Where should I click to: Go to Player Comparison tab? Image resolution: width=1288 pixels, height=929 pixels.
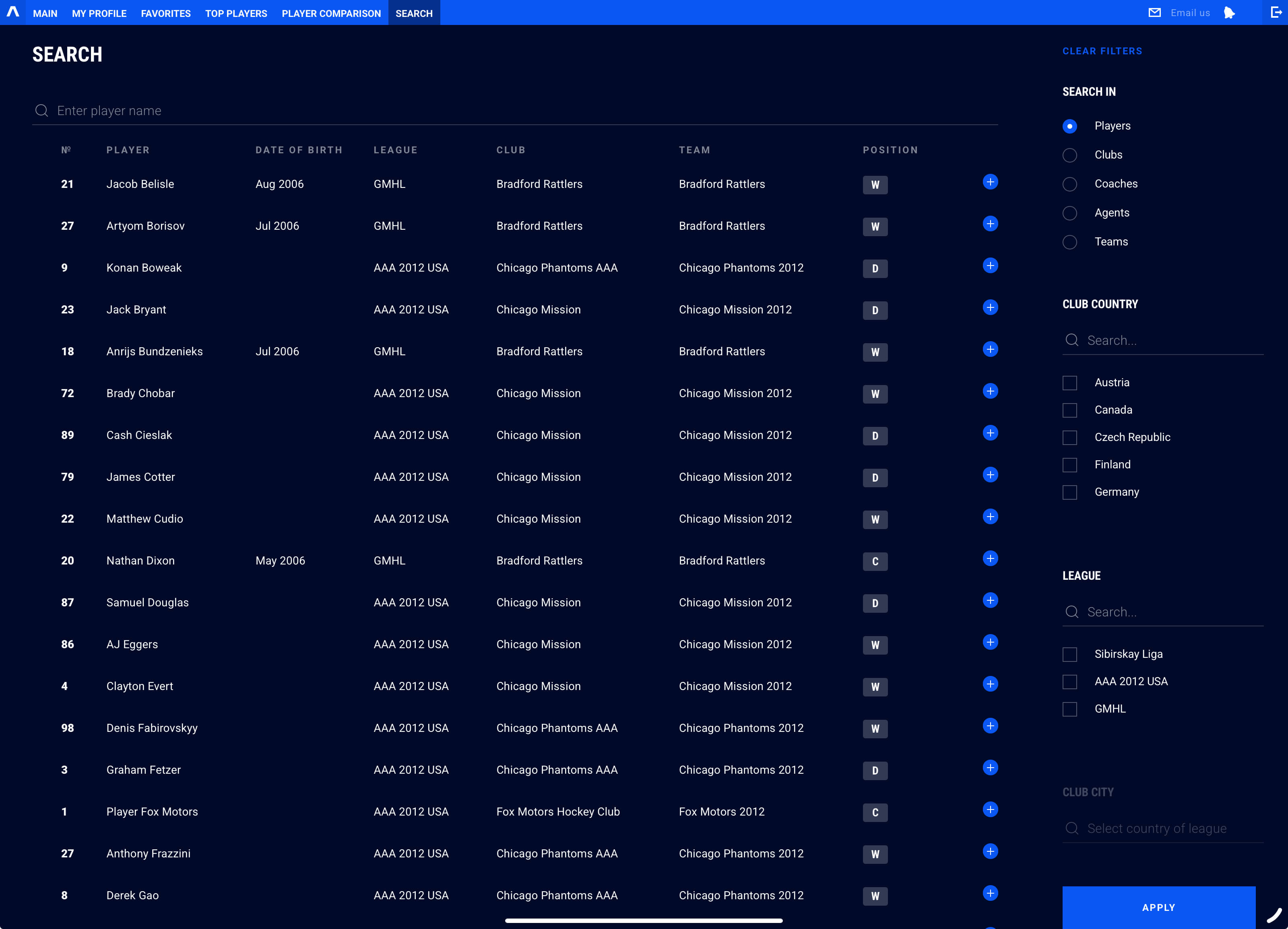pyautogui.click(x=331, y=13)
